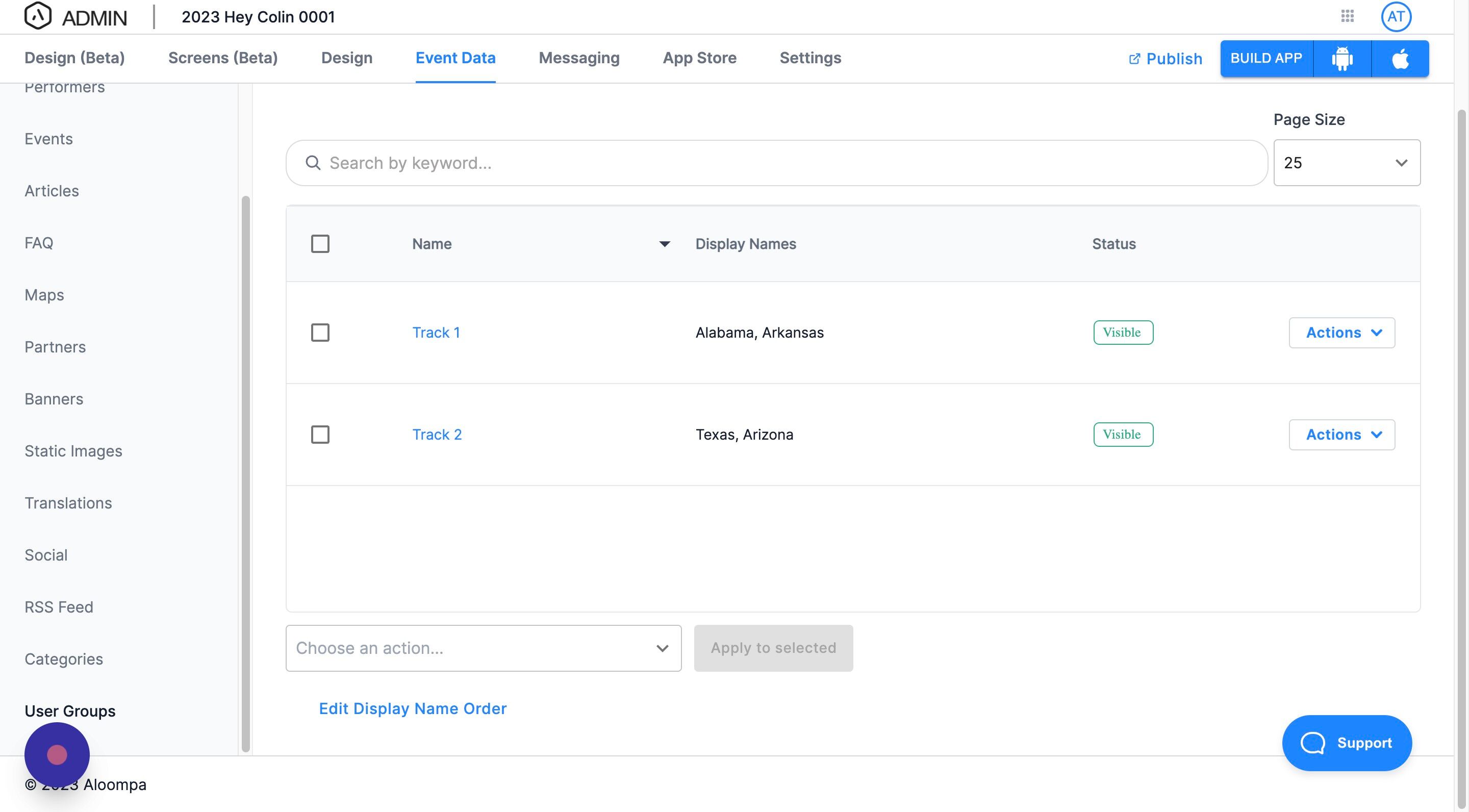Open the Messaging tab
The height and width of the screenshot is (812, 1469).
(579, 58)
